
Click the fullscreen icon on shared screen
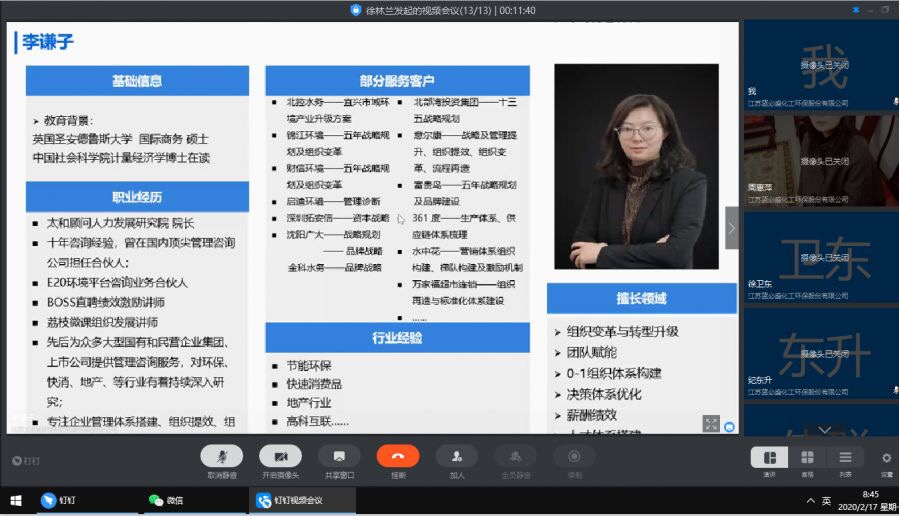click(x=711, y=424)
